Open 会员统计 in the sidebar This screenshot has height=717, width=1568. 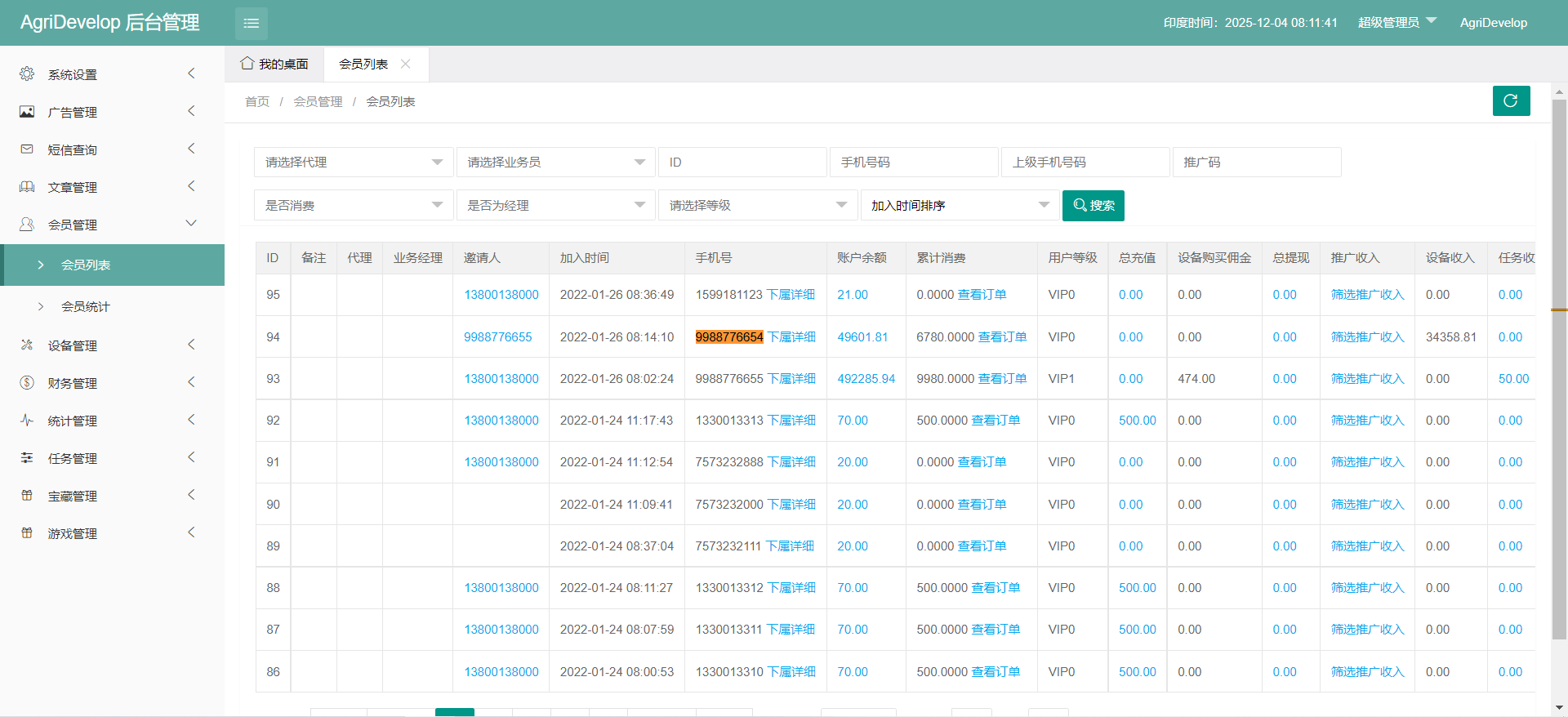coord(86,307)
